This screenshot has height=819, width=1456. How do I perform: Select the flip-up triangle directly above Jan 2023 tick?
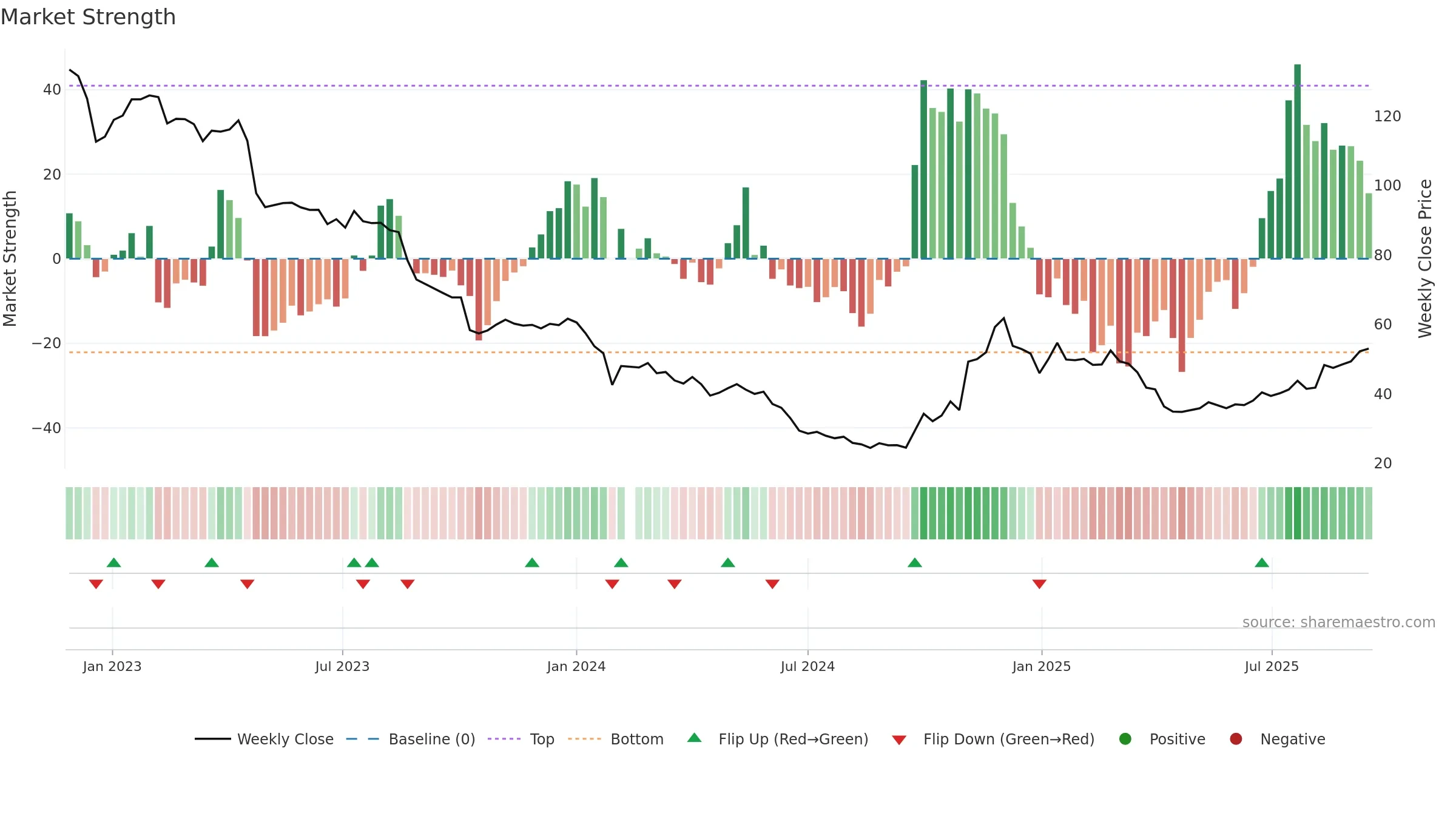click(x=114, y=562)
